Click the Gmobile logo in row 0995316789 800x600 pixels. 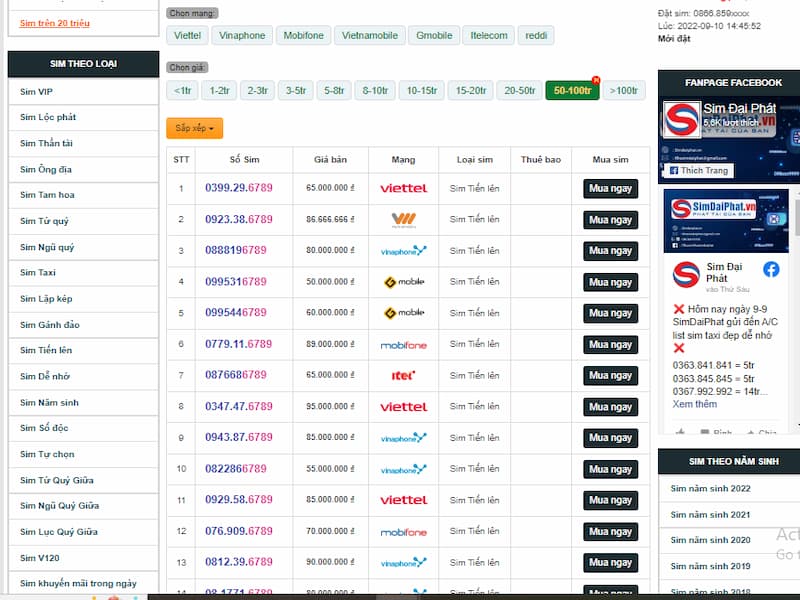pos(404,282)
